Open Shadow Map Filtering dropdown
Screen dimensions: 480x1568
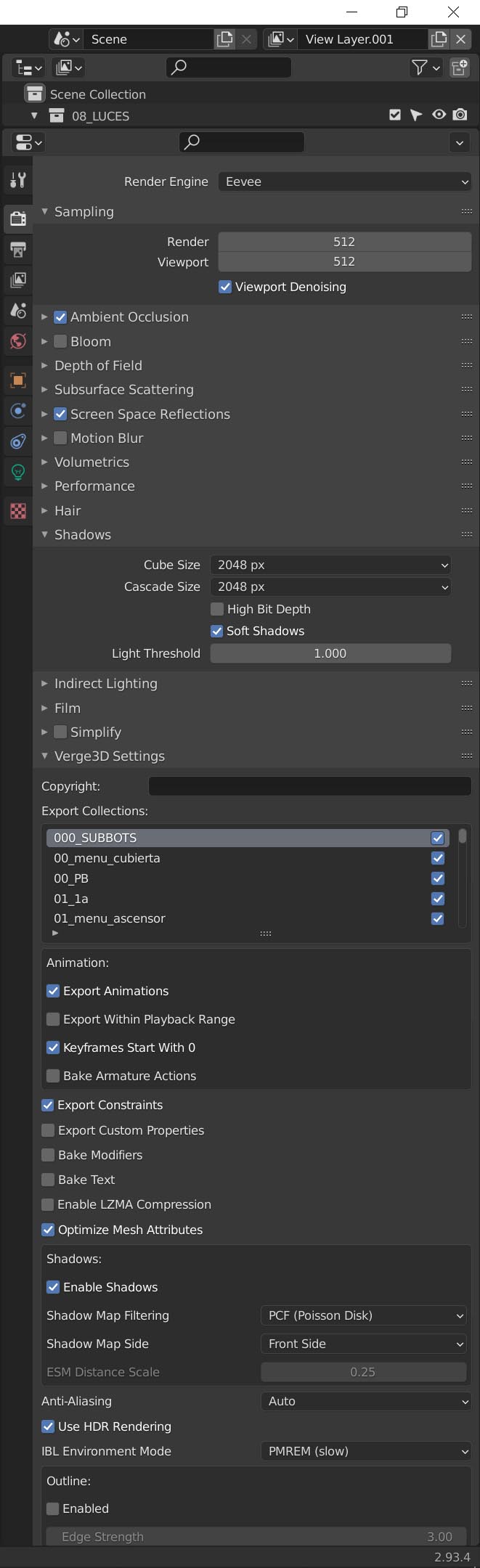tap(363, 1315)
